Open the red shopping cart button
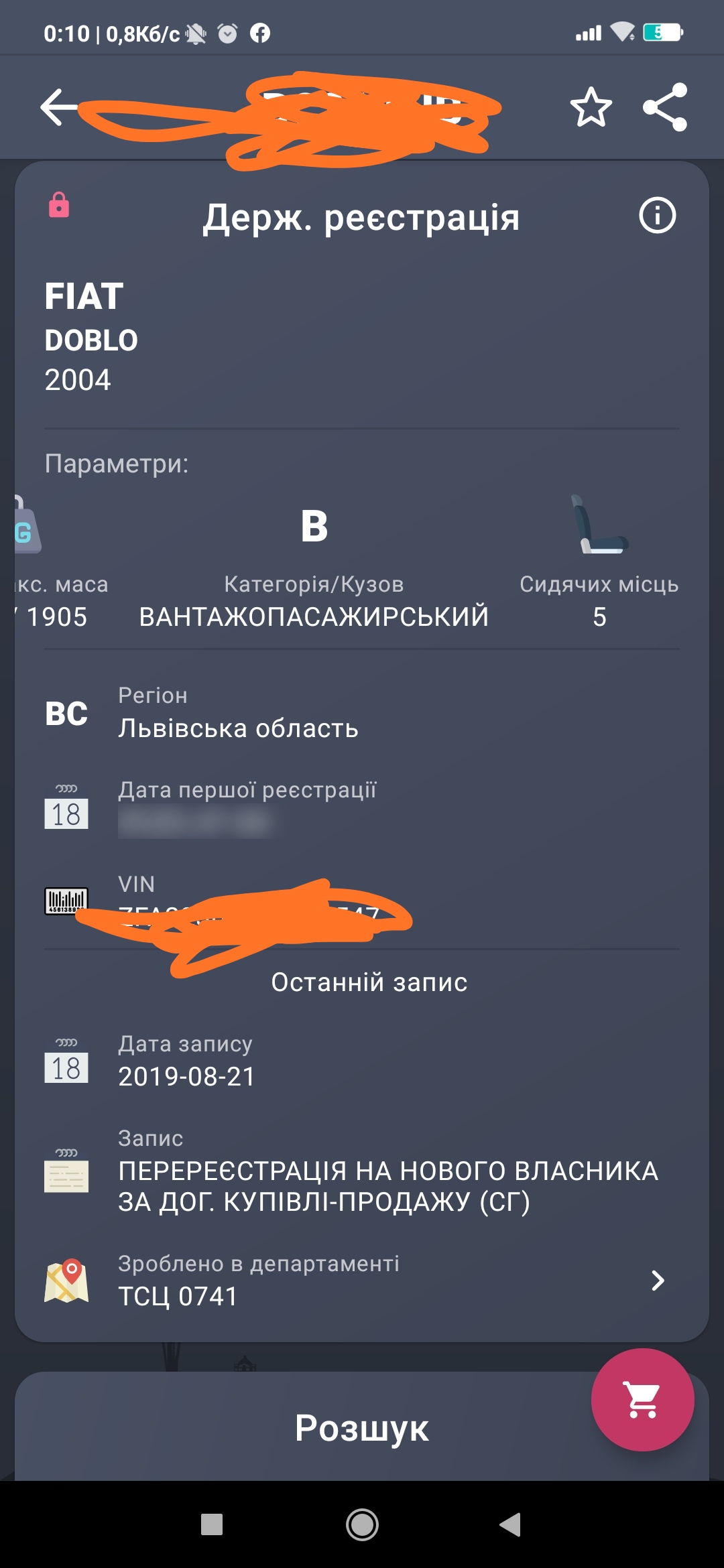This screenshot has width=724, height=1568. click(642, 1400)
